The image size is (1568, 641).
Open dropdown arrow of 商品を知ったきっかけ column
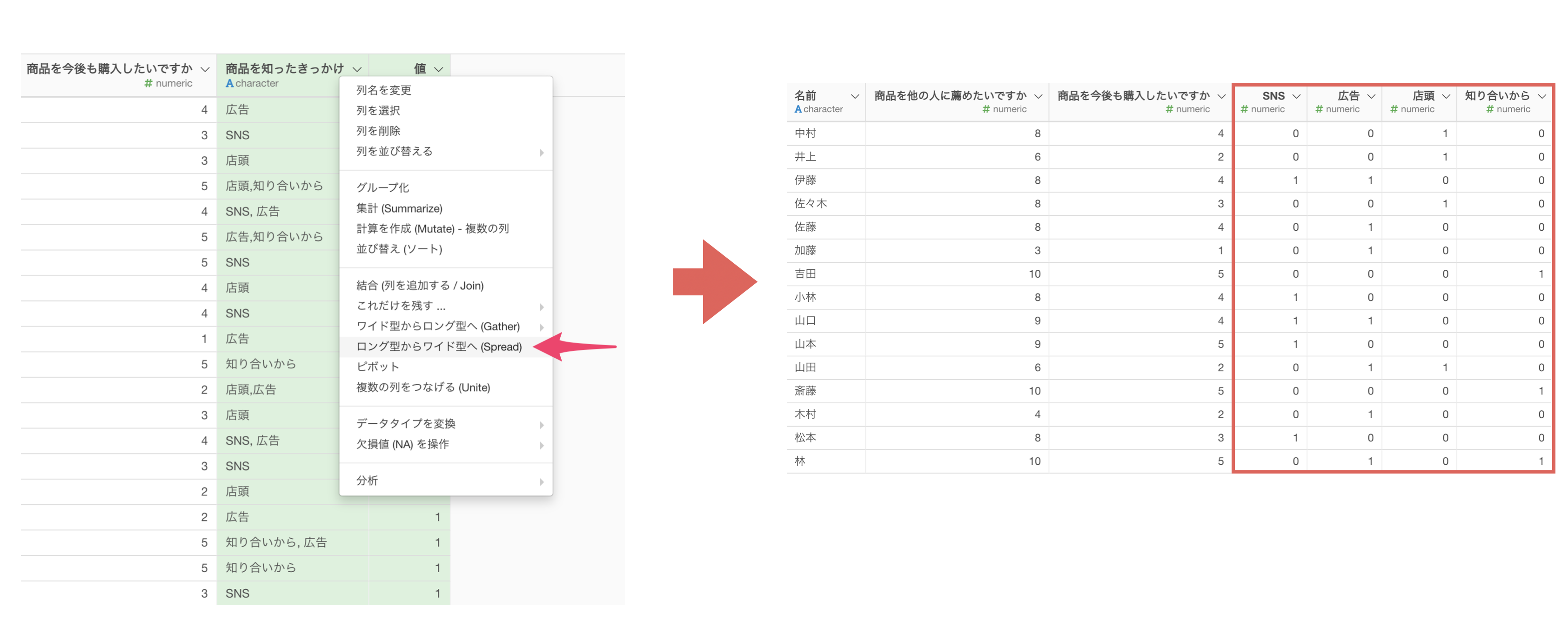click(357, 69)
